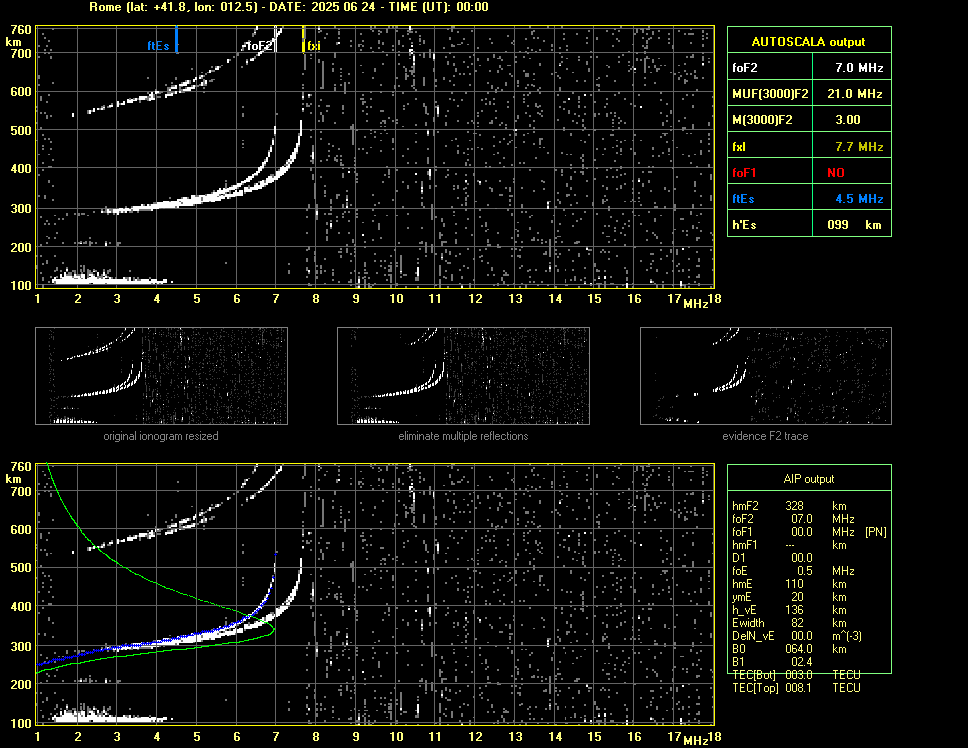968x748 pixels.
Task: Open the 'eliminate multiple reflections' thumbnail
Action: (x=463, y=376)
